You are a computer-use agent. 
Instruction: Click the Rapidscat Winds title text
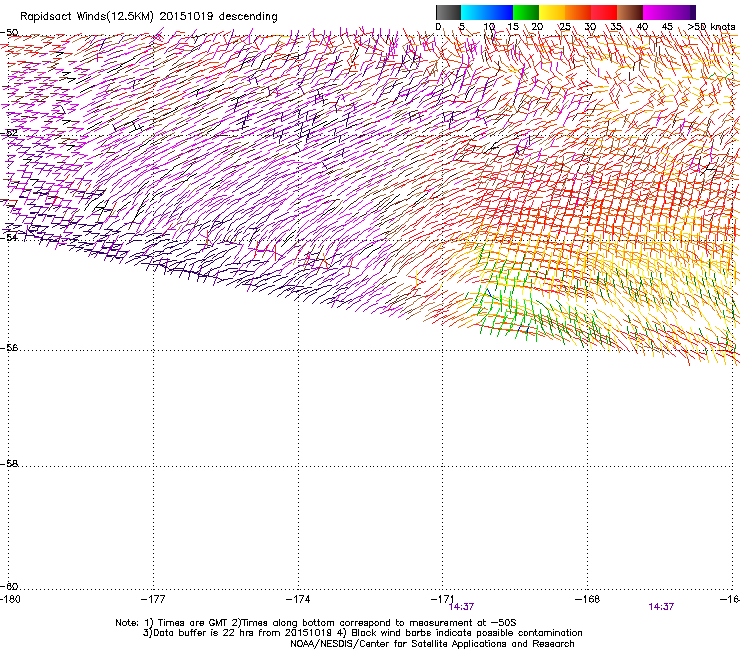[149, 16]
